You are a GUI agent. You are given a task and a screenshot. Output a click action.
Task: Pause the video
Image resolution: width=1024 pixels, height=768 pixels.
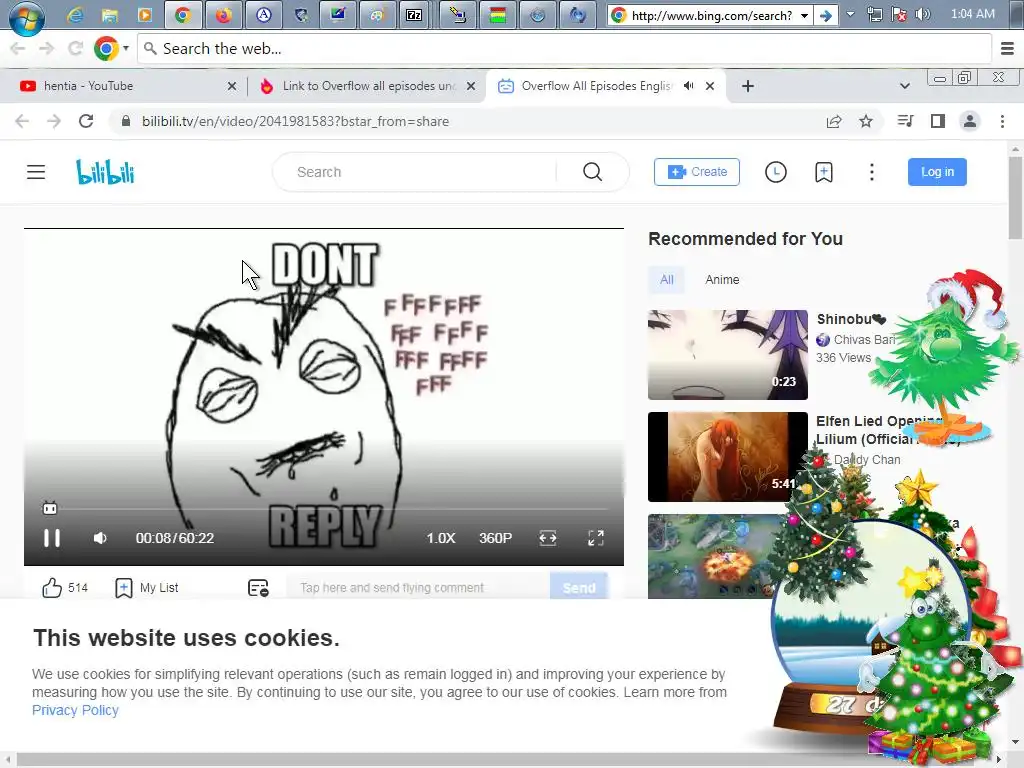[52, 538]
